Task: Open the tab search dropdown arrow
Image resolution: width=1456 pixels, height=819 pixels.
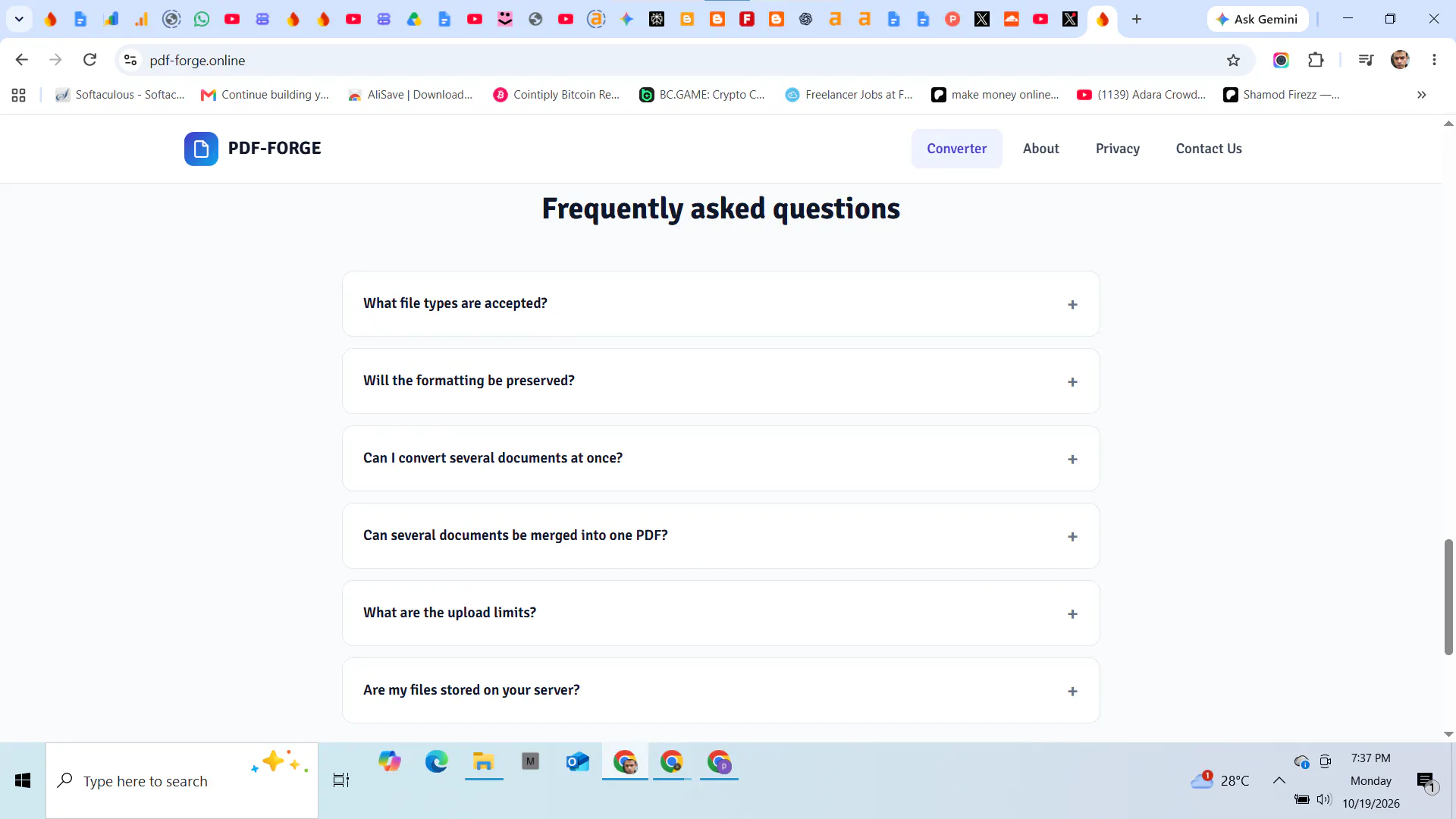Action: [x=19, y=19]
